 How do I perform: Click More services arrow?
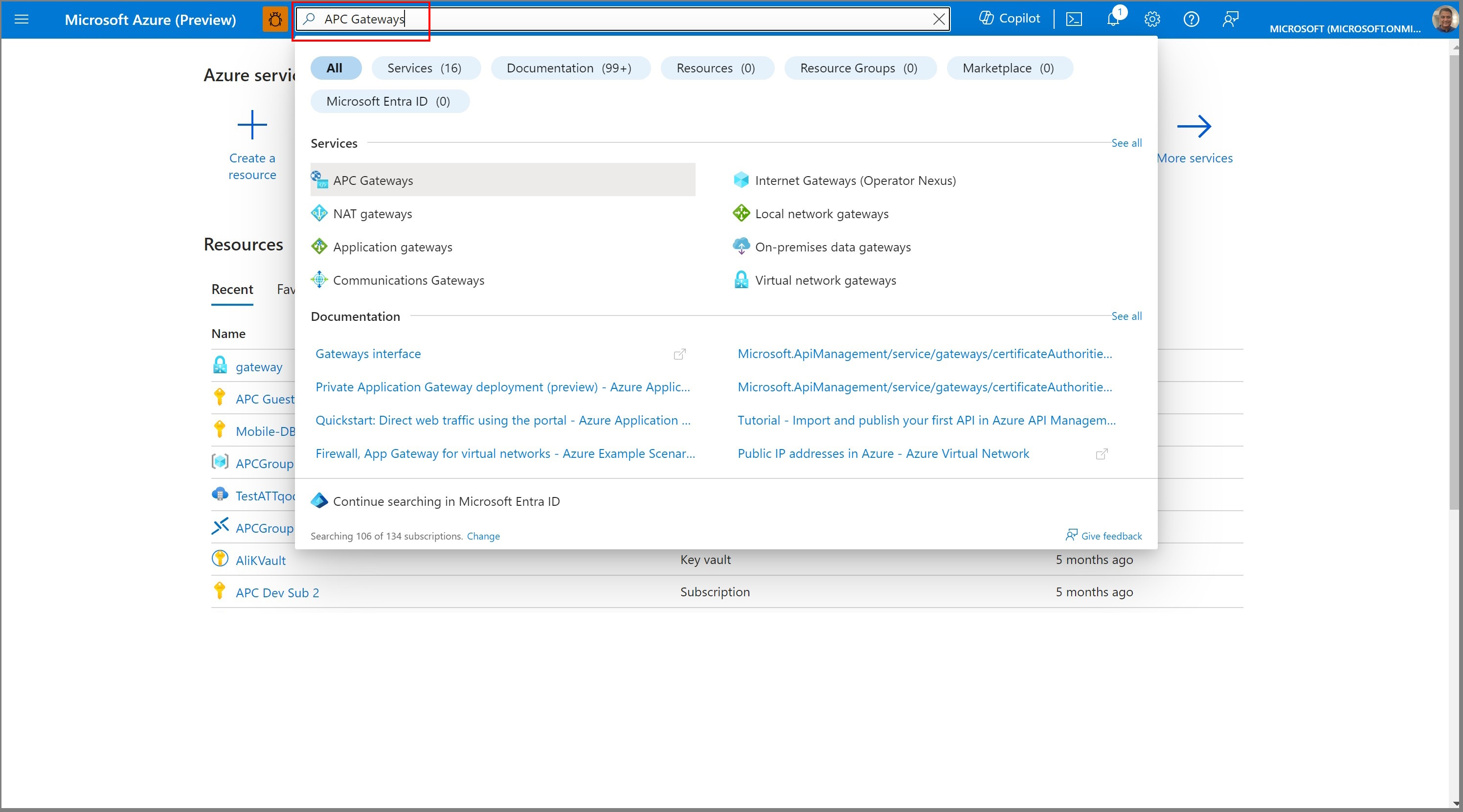[x=1194, y=126]
